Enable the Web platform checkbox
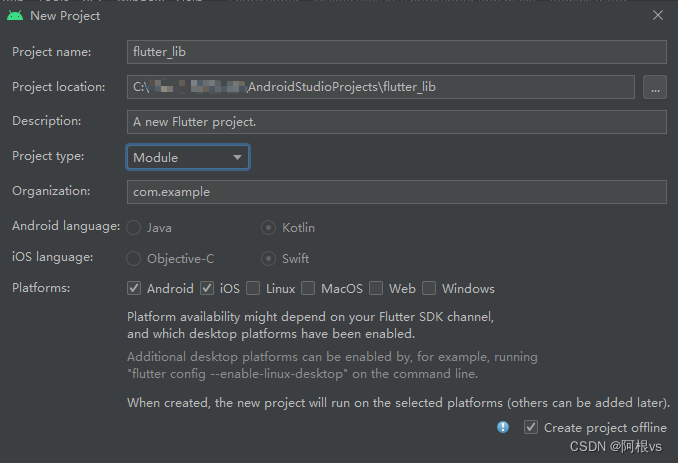 pos(376,288)
